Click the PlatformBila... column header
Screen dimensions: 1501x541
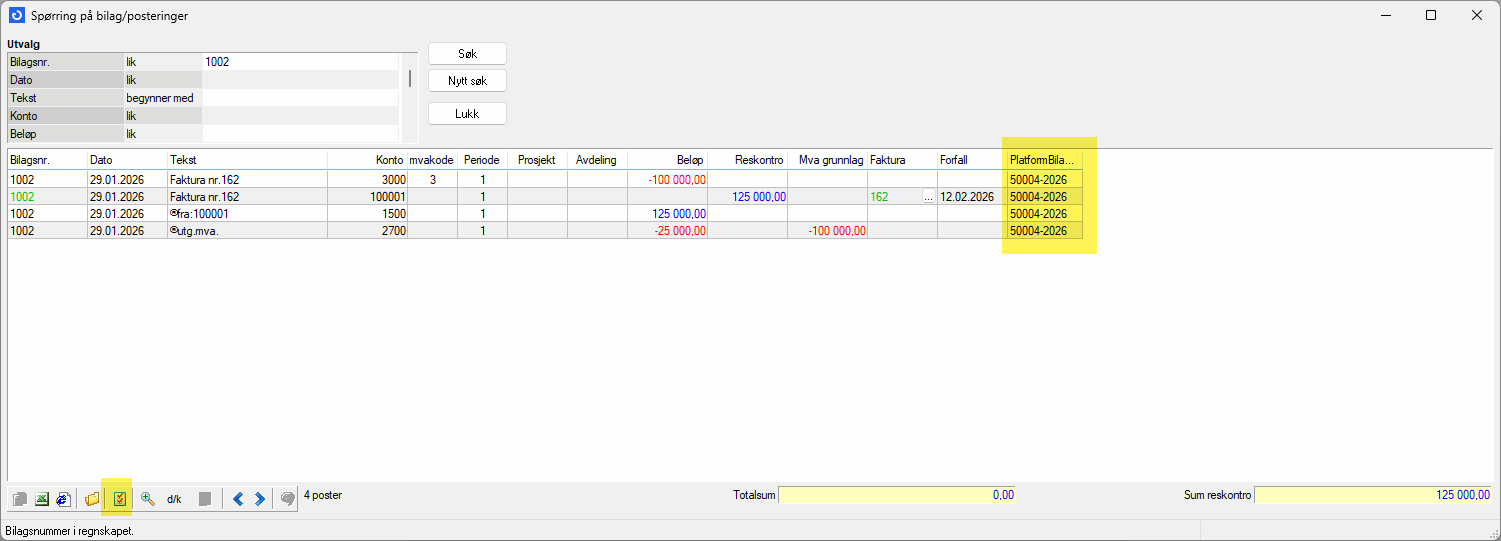point(1042,160)
